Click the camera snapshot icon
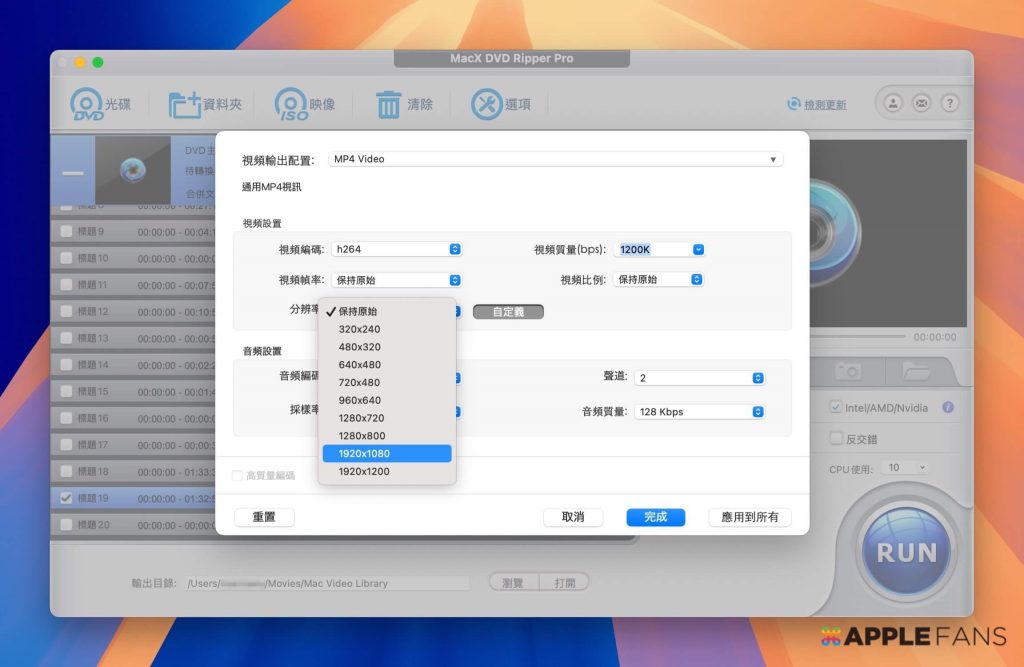 (x=848, y=371)
